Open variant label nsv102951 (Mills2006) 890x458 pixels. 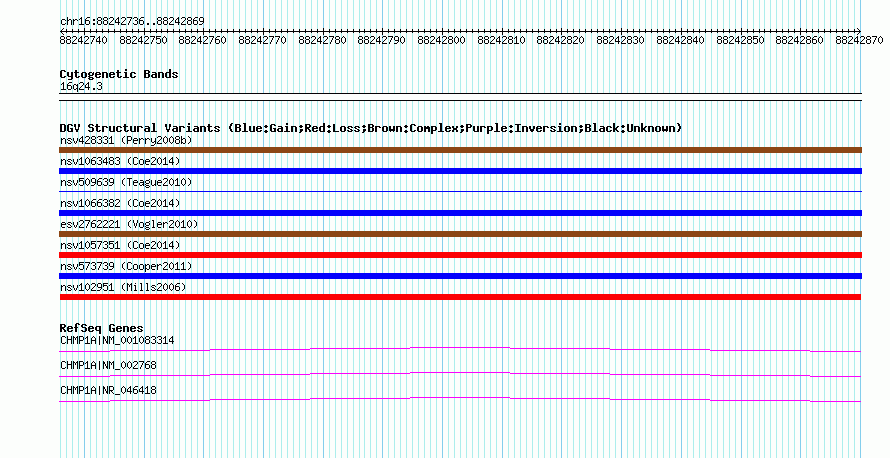[x=123, y=287]
